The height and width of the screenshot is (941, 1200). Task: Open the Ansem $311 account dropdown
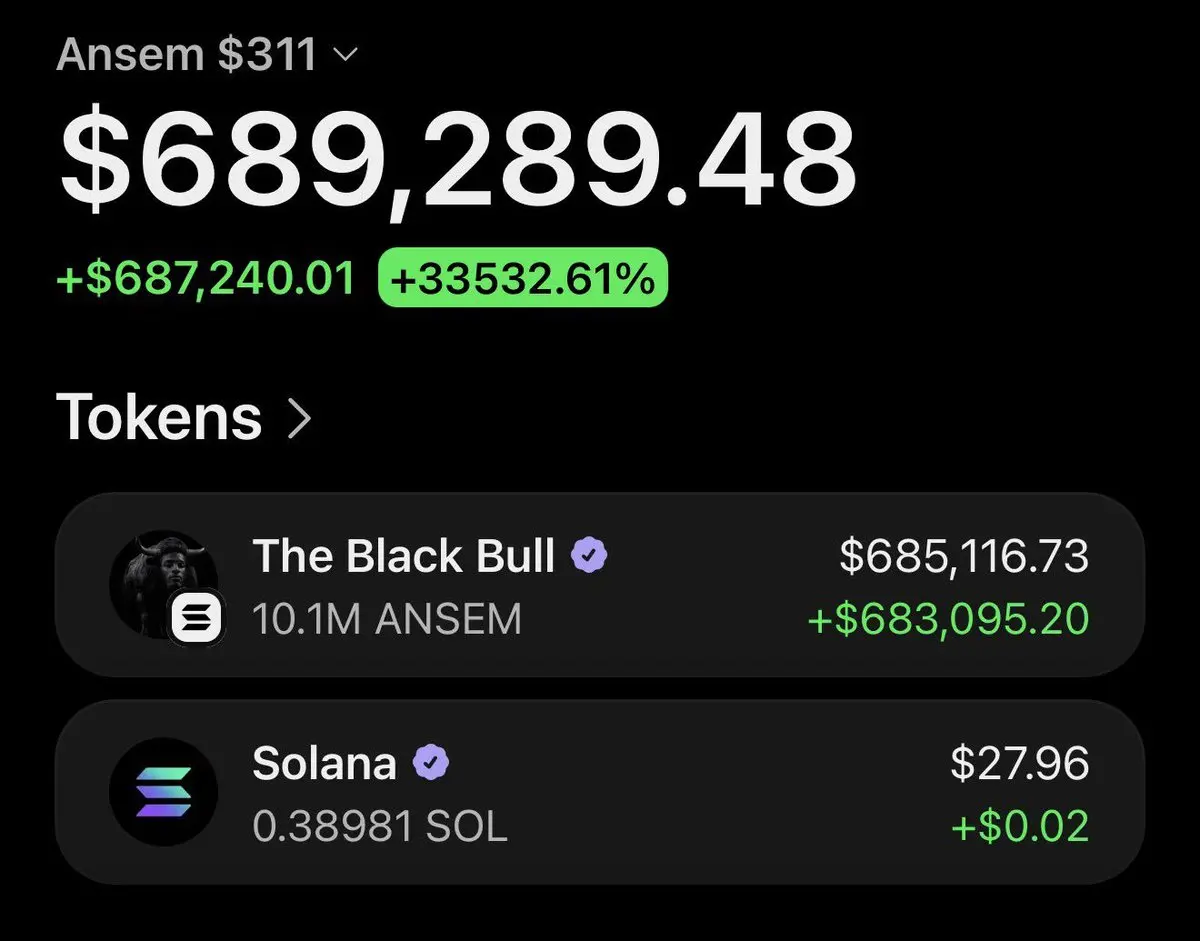(206, 54)
